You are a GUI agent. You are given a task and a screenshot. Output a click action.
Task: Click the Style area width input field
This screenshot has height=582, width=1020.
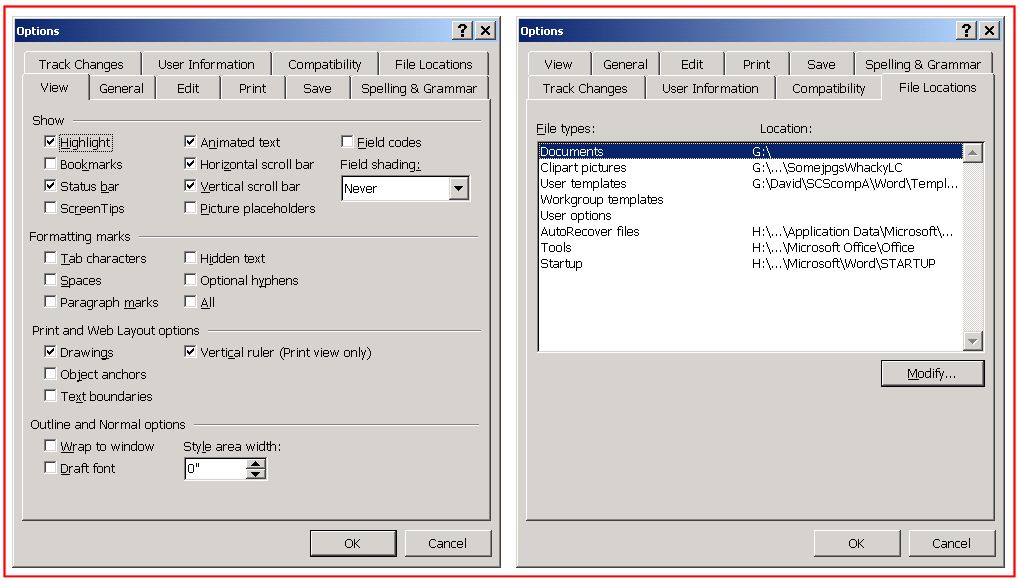[214, 469]
